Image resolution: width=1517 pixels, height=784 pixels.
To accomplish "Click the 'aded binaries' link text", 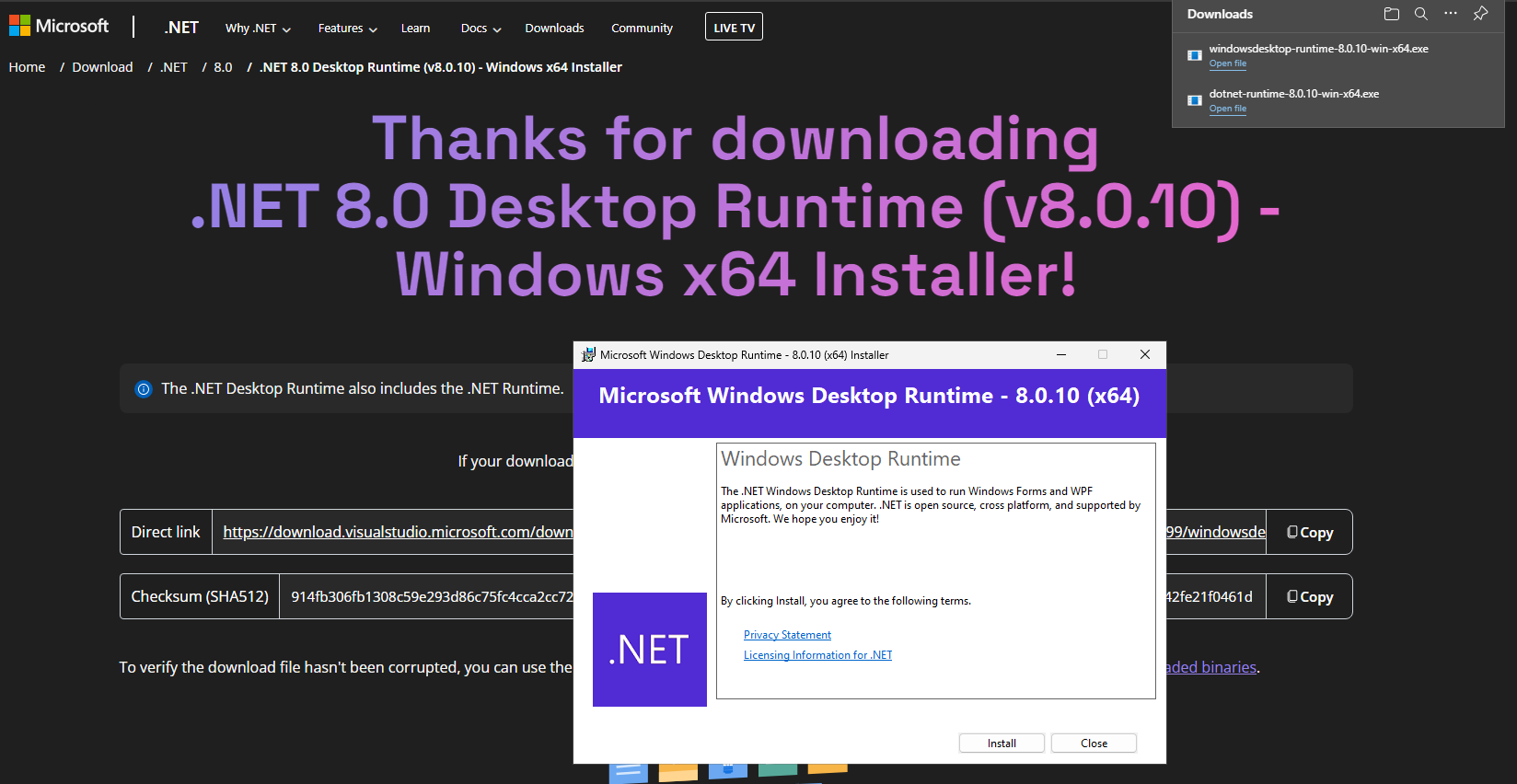I will (1211, 667).
